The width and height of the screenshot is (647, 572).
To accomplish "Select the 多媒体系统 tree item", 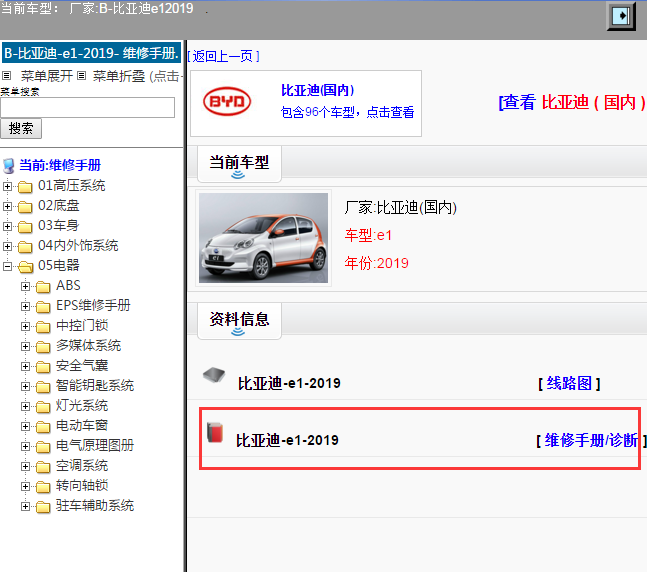I will tap(88, 345).
